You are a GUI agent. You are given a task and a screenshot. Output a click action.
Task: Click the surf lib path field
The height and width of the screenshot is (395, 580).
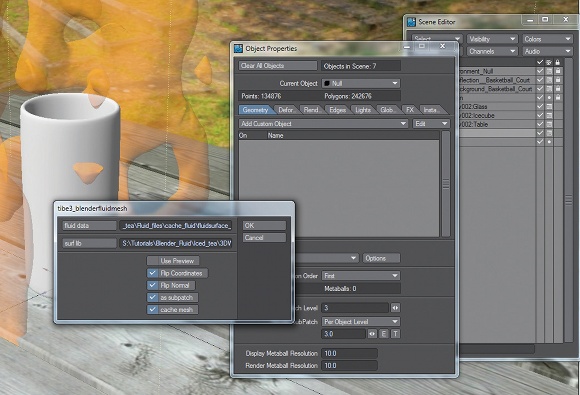click(x=176, y=243)
